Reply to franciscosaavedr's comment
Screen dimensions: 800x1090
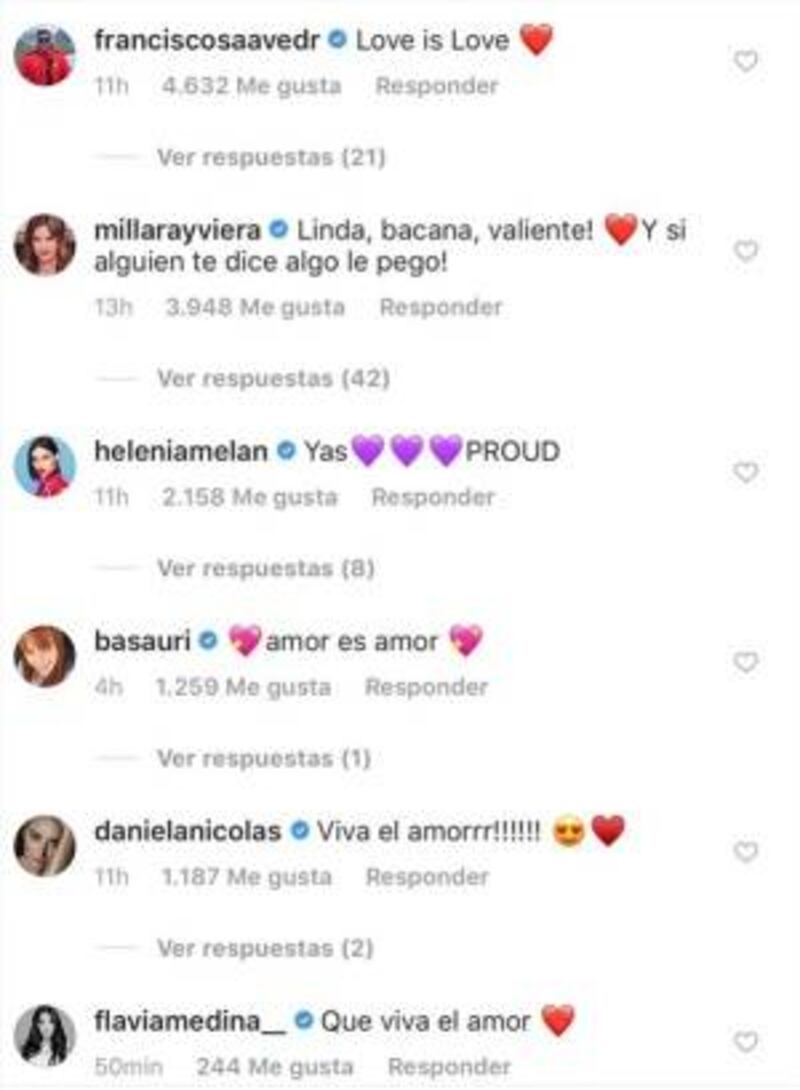437,86
